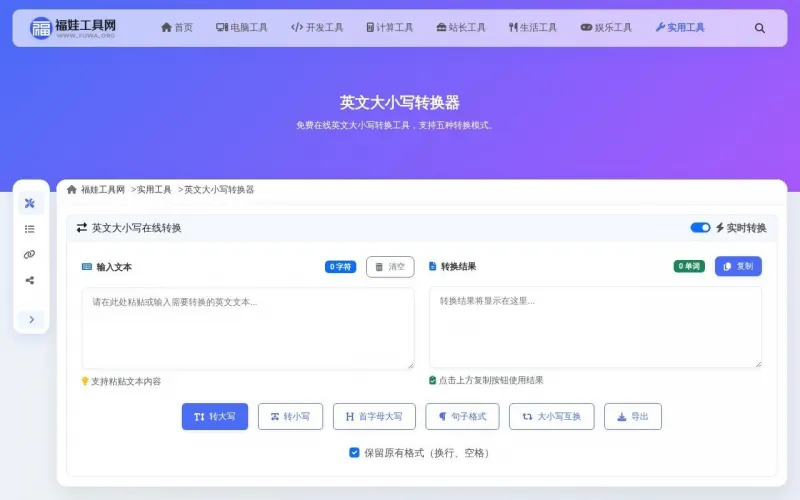Click the 复制 copy button
The width and height of the screenshot is (800, 500).
(738, 266)
